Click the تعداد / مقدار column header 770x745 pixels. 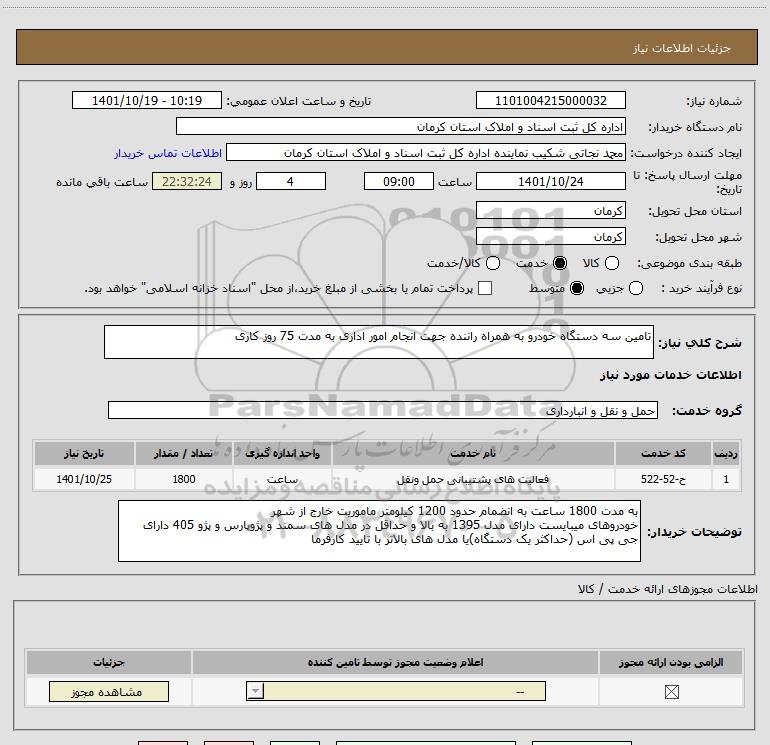coord(184,453)
